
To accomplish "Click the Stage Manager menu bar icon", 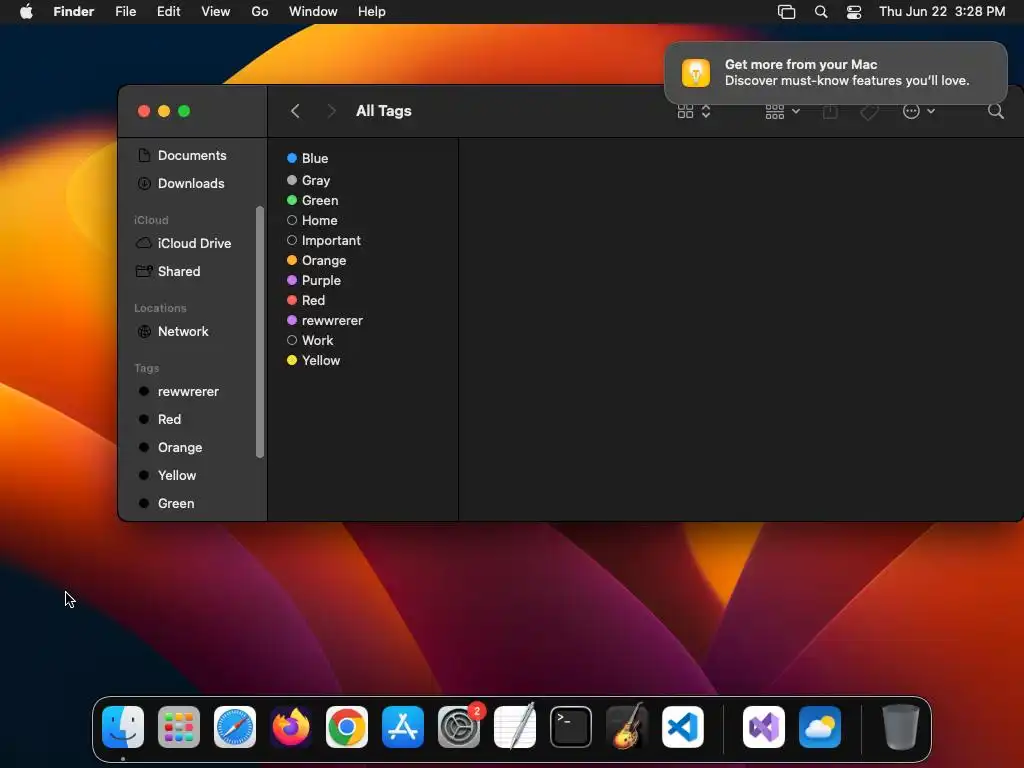I will (x=786, y=12).
